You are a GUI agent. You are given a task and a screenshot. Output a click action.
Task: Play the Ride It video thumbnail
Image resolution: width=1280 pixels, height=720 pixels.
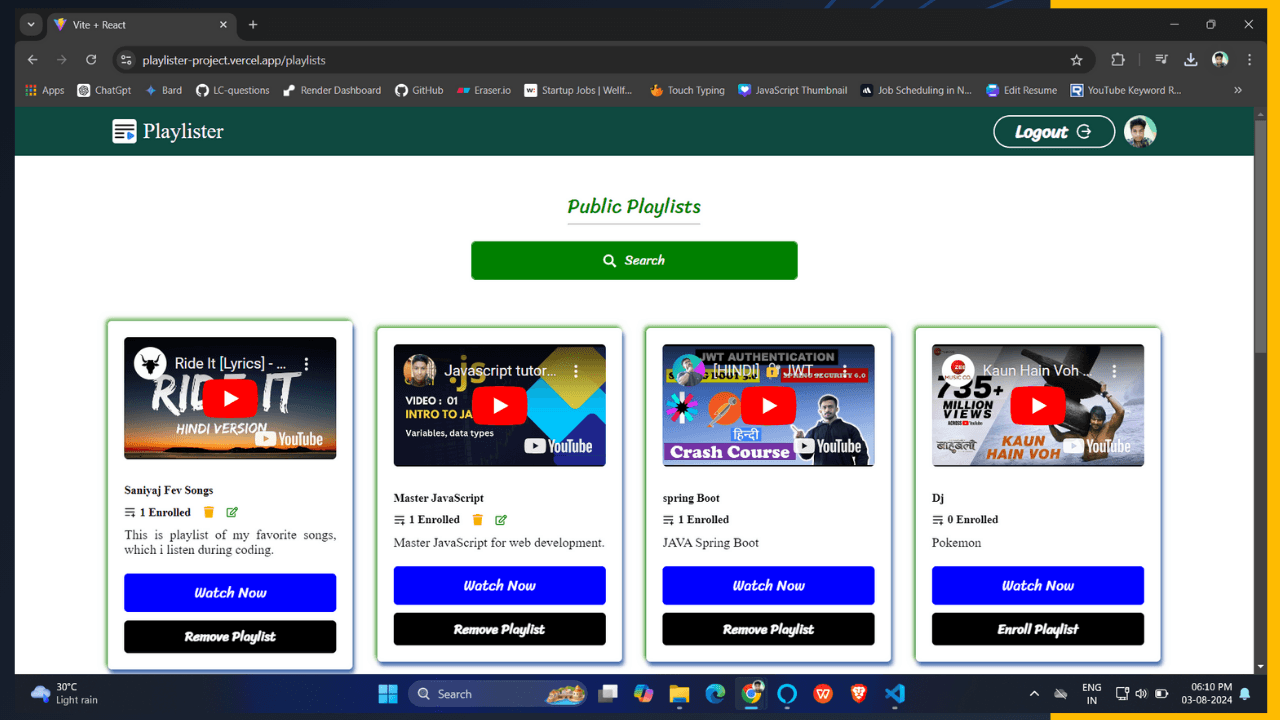pos(230,398)
